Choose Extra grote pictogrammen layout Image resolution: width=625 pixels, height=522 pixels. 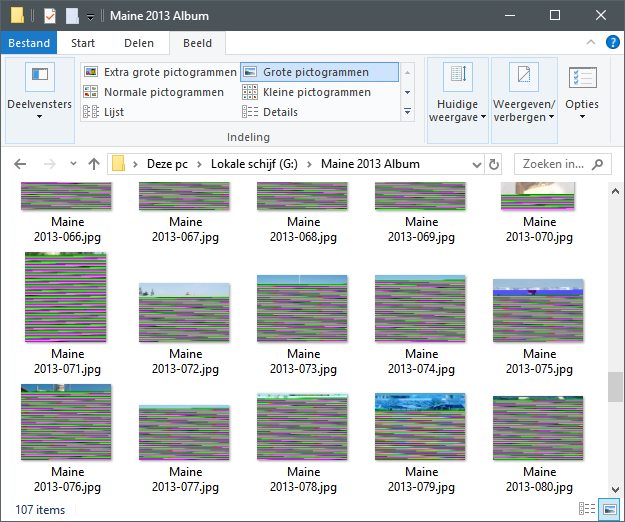(160, 72)
